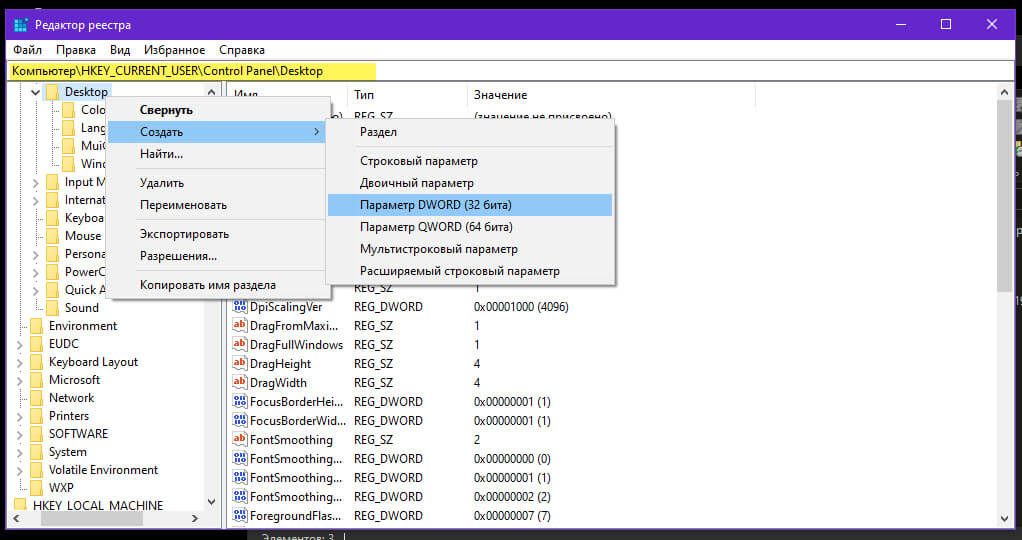This screenshot has height=540, width=1022.
Task: Click the values list vertical scrollbar thumb
Action: tap(1004, 196)
